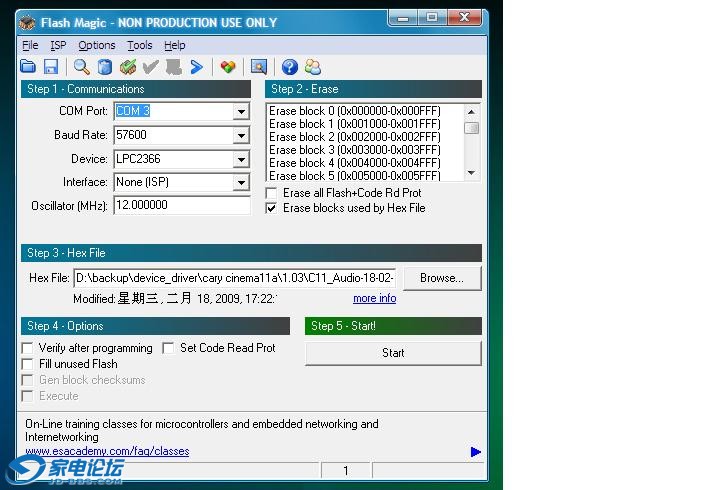Click the colorful hearts toolbar icon
This screenshot has height=490, width=720.
coord(228,67)
